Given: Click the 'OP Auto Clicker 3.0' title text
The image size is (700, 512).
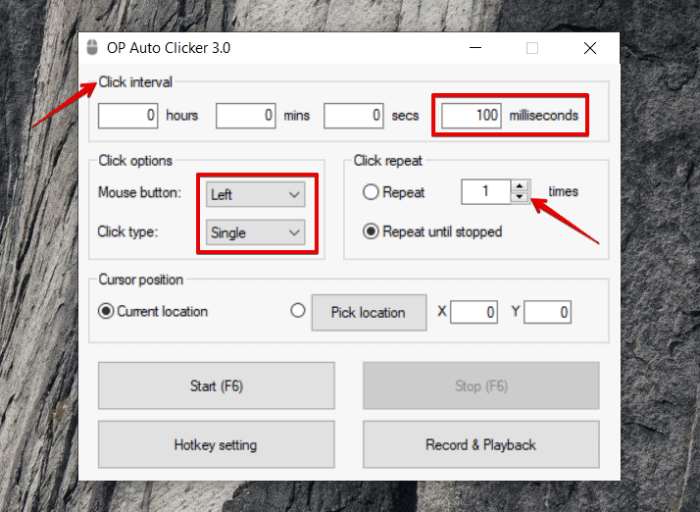Looking at the screenshot, I should tap(169, 48).
